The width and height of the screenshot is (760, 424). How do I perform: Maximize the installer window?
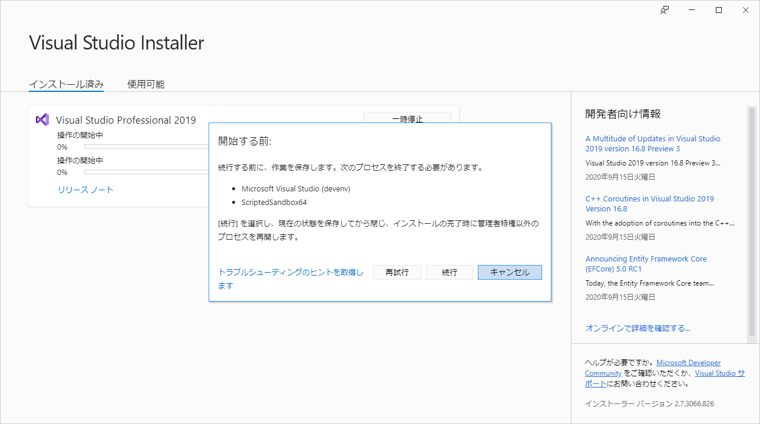pos(719,10)
